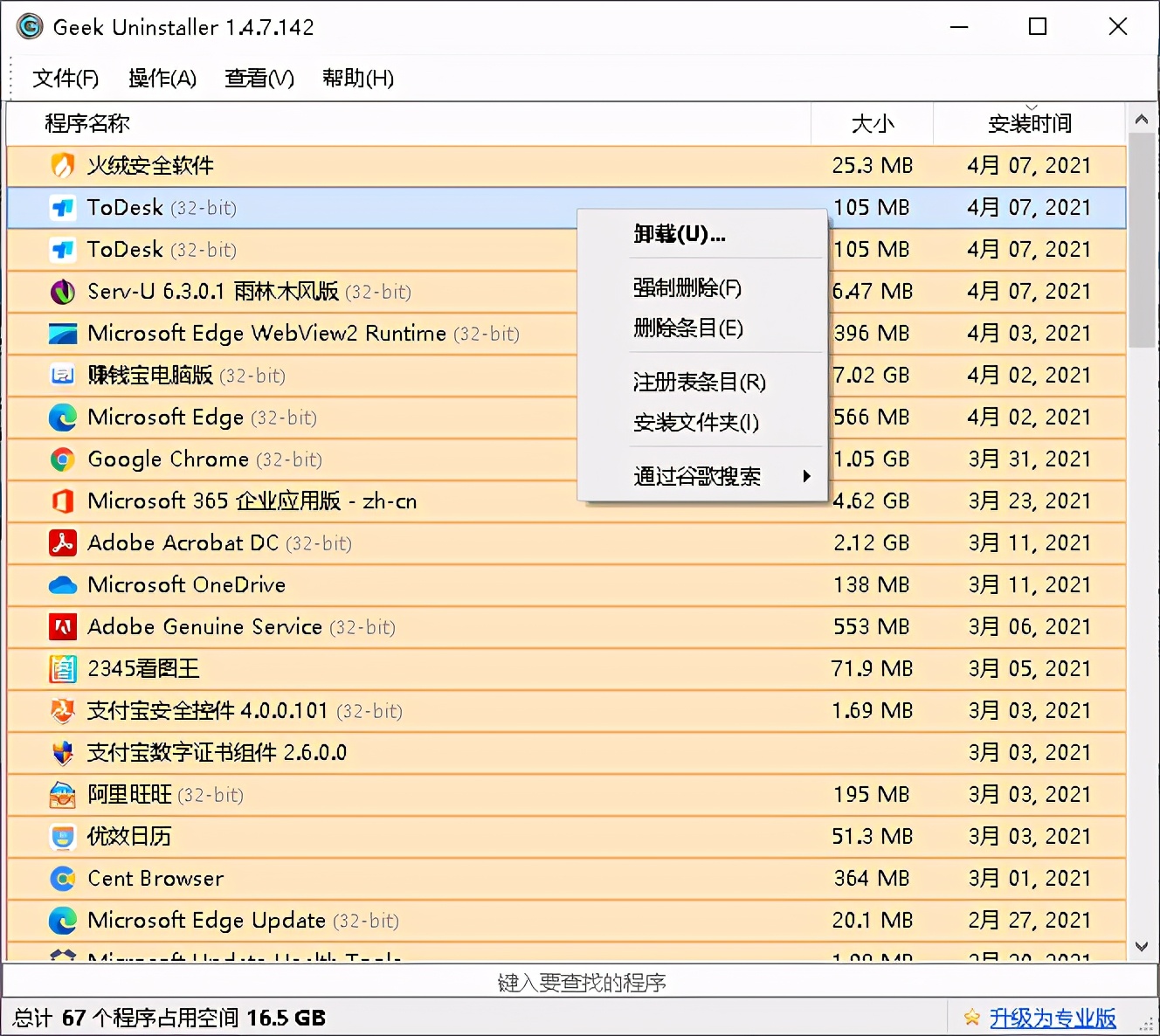This screenshot has width=1160, height=1036.
Task: Open the 文件(F) menu
Action: 66,79
